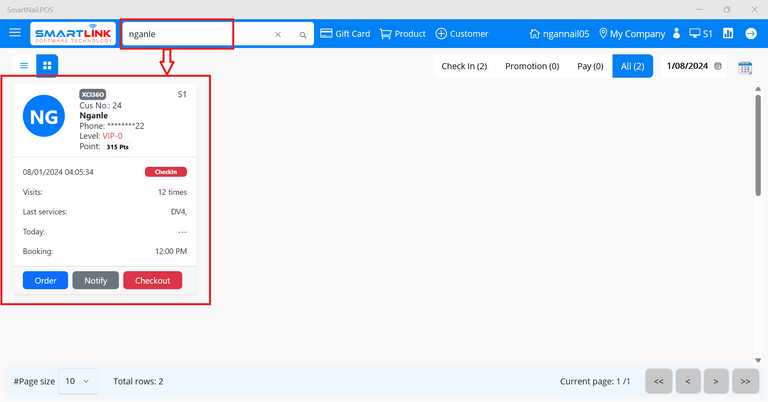Click the magnifier search icon
Image resolution: width=768 pixels, height=402 pixels.
point(303,34)
